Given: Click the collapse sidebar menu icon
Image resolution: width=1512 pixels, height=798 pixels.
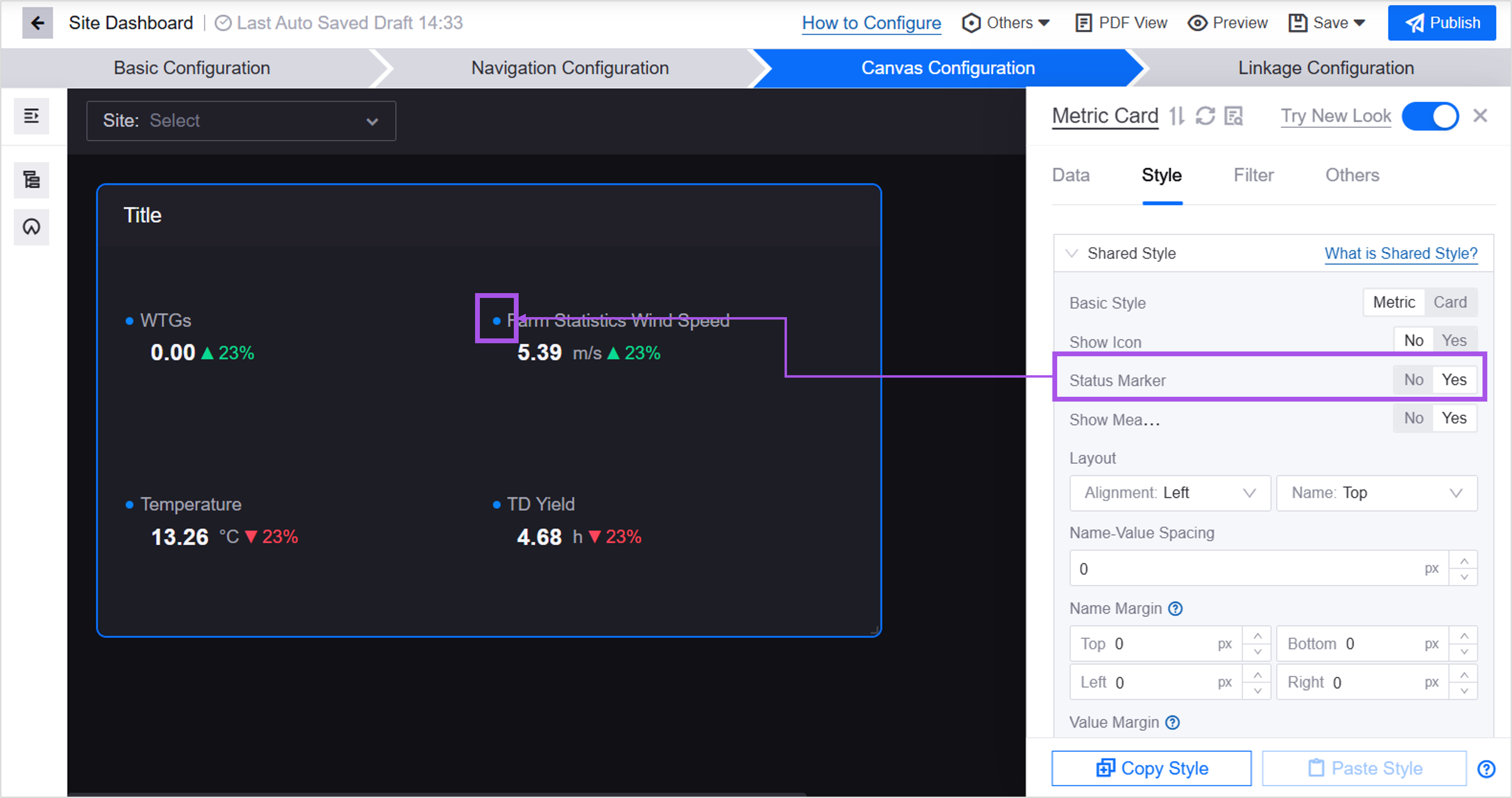Looking at the screenshot, I should pyautogui.click(x=32, y=116).
